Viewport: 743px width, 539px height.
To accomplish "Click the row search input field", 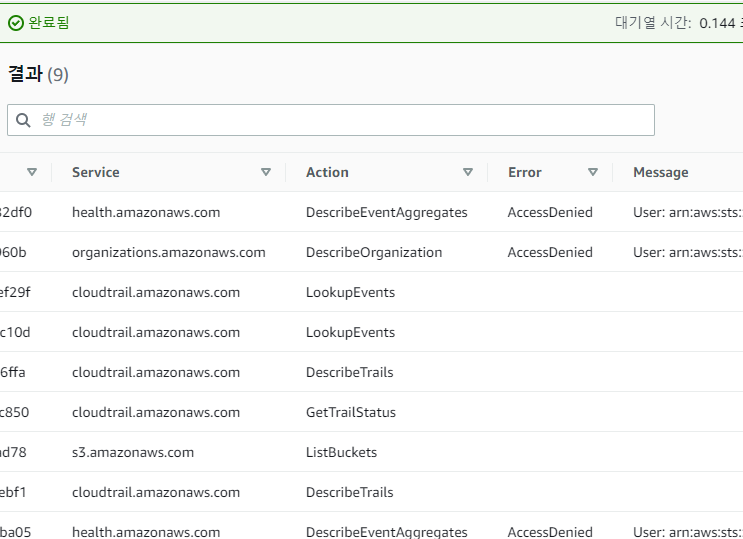I will tap(331, 120).
